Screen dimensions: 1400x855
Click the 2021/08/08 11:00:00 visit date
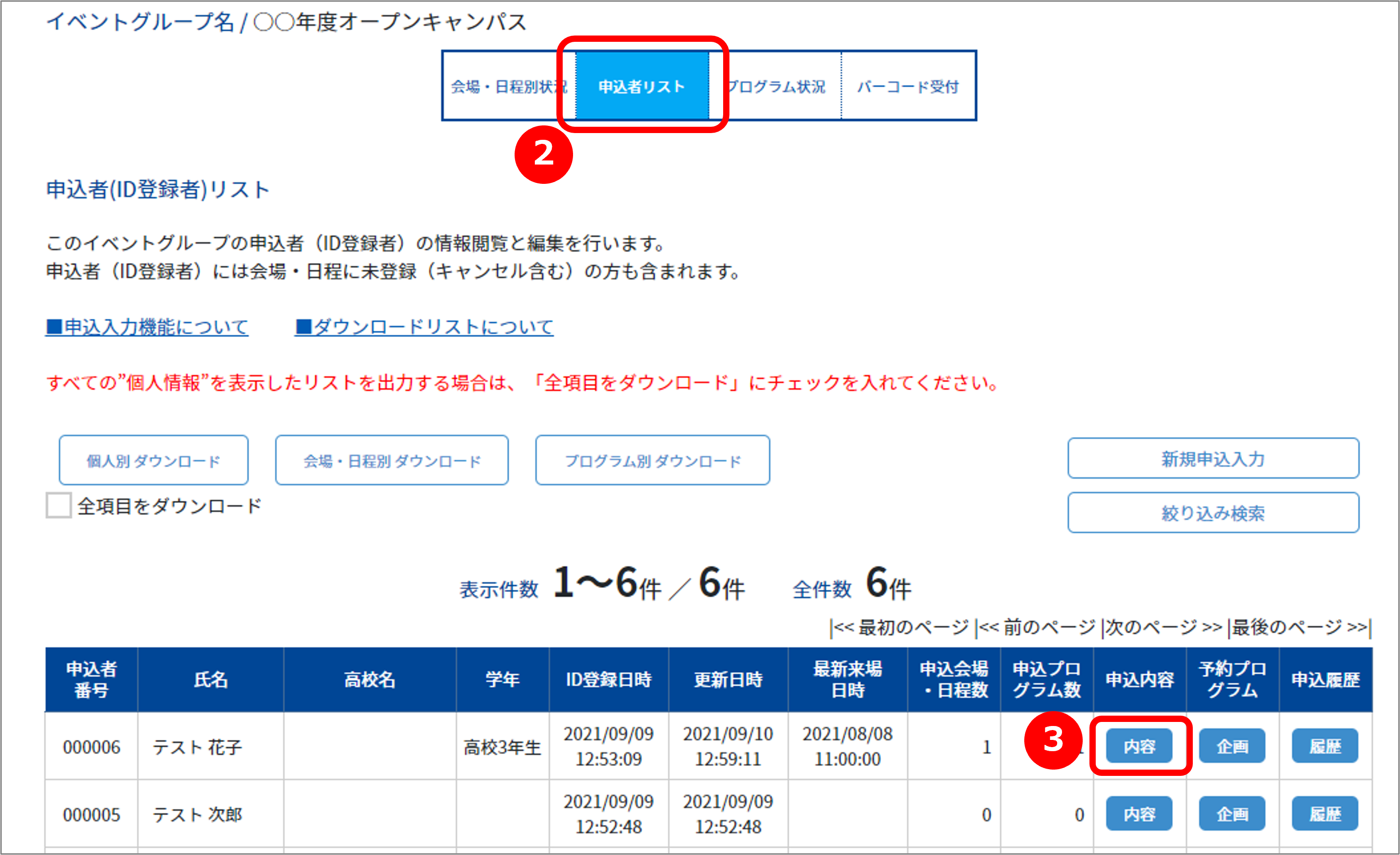[847, 746]
